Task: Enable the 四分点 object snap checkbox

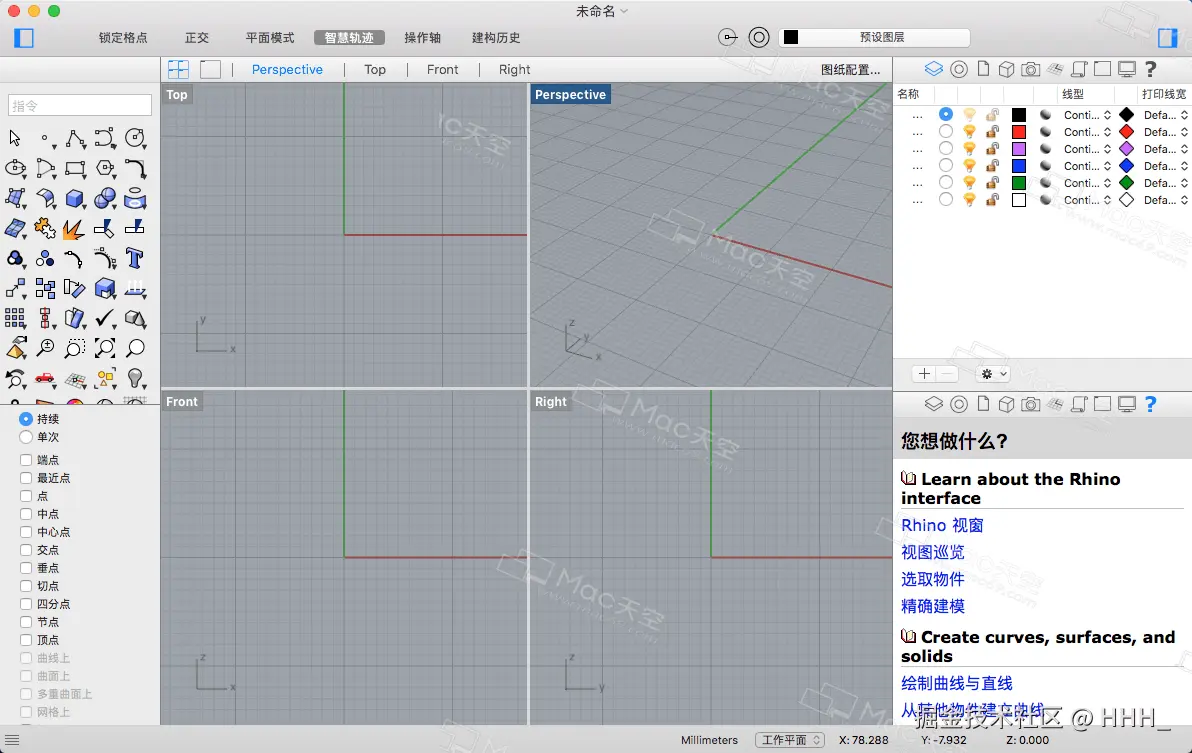Action: pos(26,604)
